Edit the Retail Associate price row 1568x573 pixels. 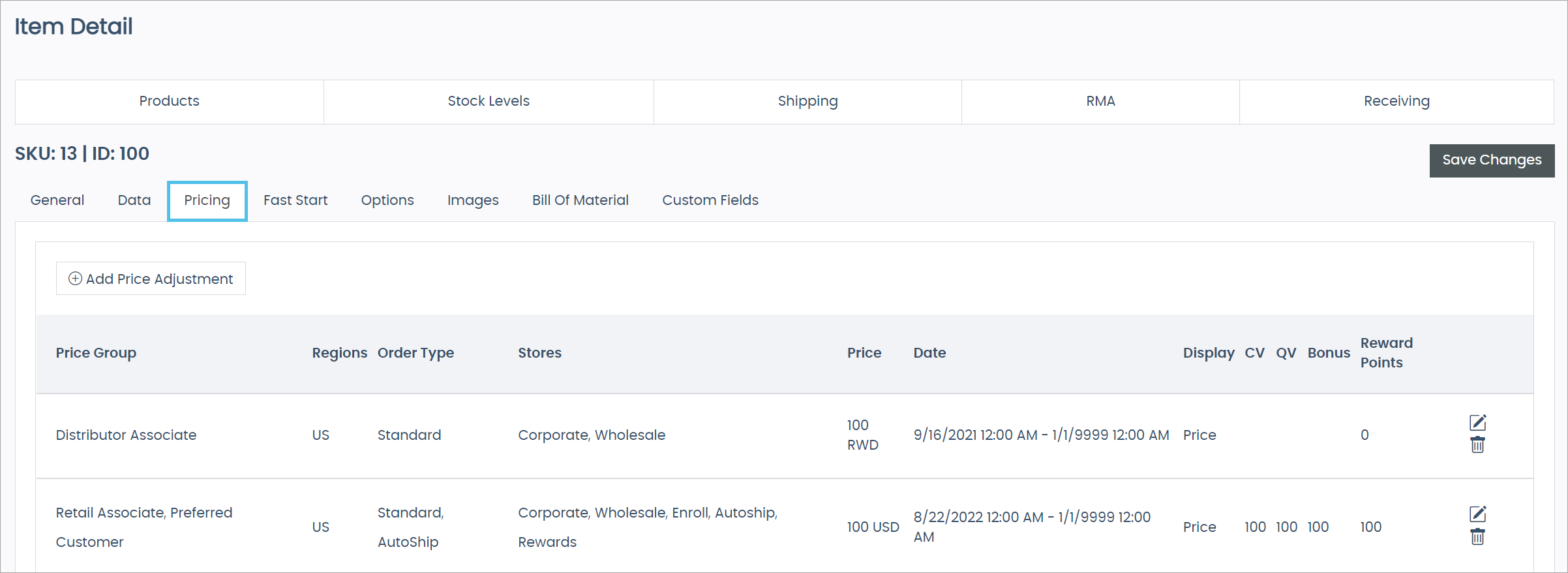(x=1477, y=514)
